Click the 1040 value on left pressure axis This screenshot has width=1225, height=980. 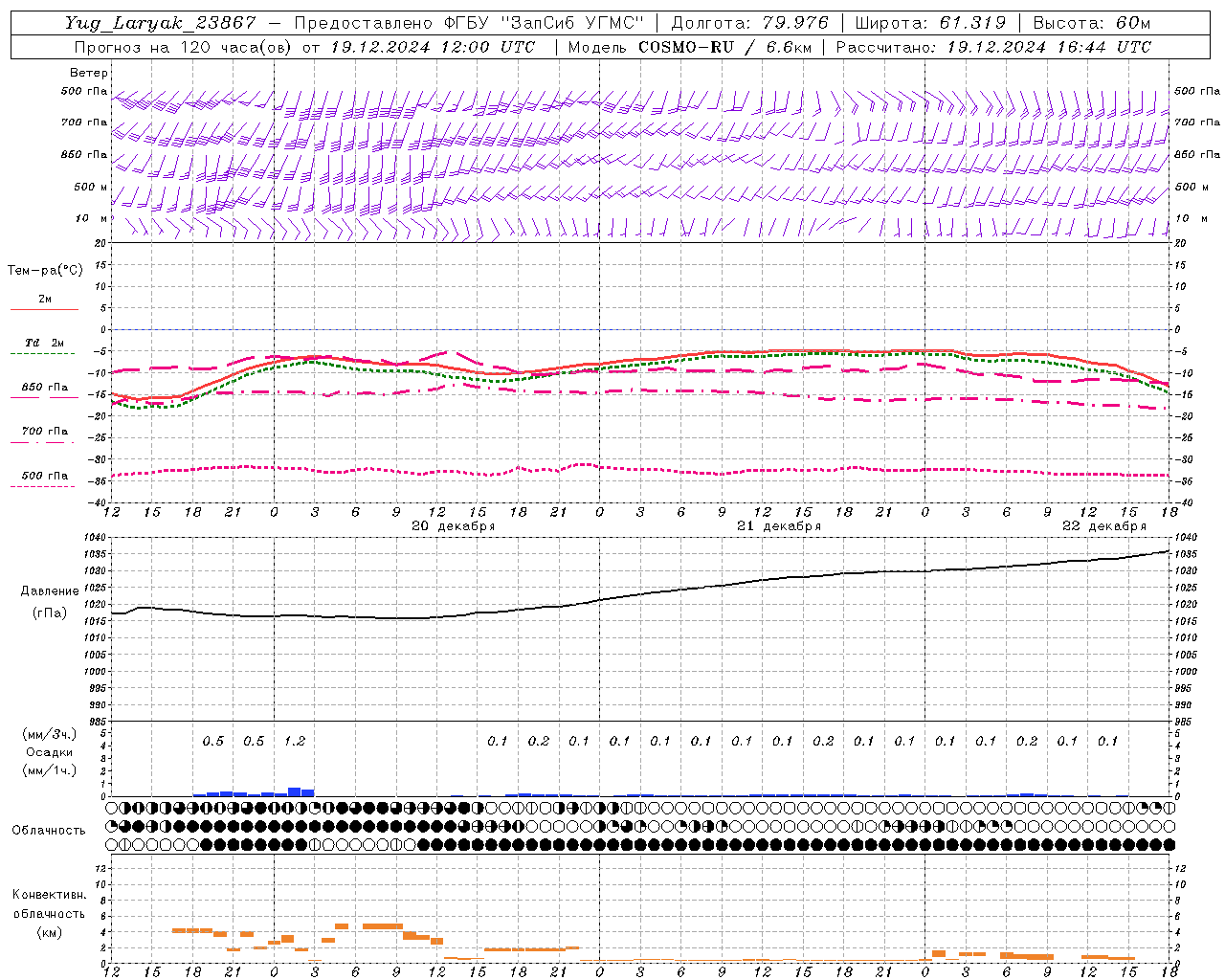click(94, 538)
